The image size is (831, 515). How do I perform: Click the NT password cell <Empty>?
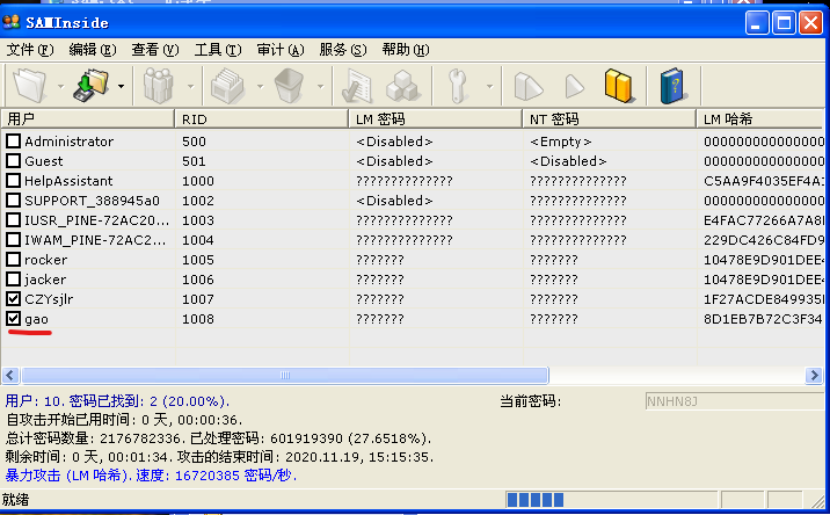point(561,141)
